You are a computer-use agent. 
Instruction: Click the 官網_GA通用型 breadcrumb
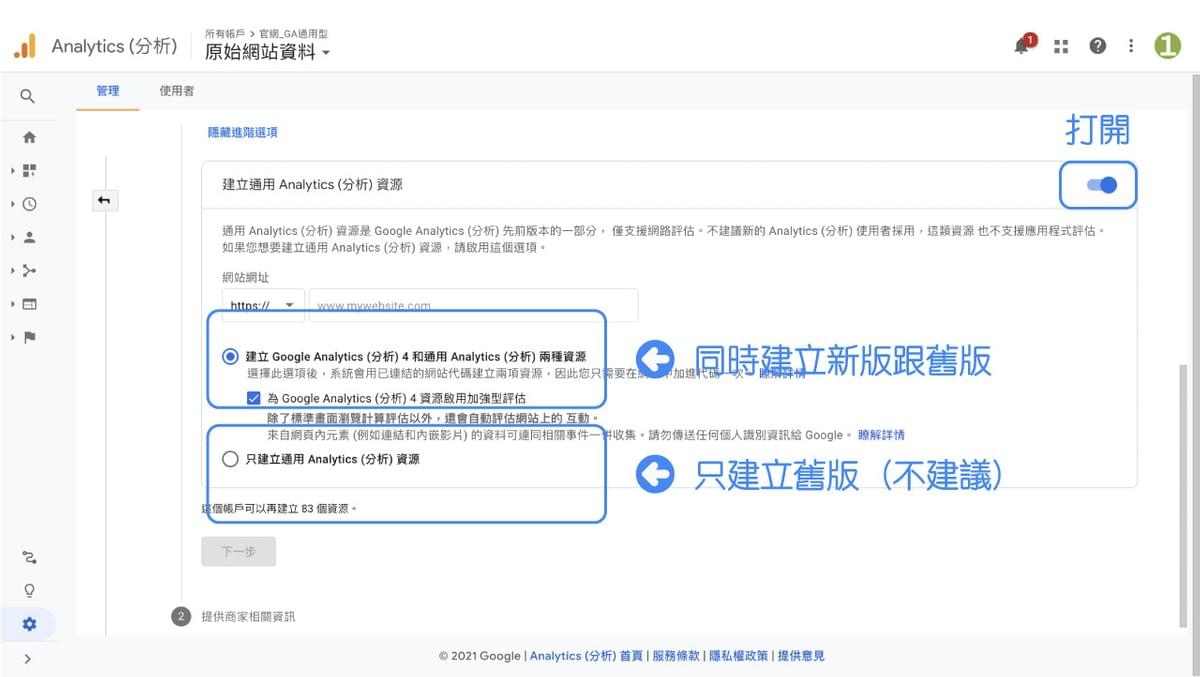pyautogui.click(x=294, y=33)
